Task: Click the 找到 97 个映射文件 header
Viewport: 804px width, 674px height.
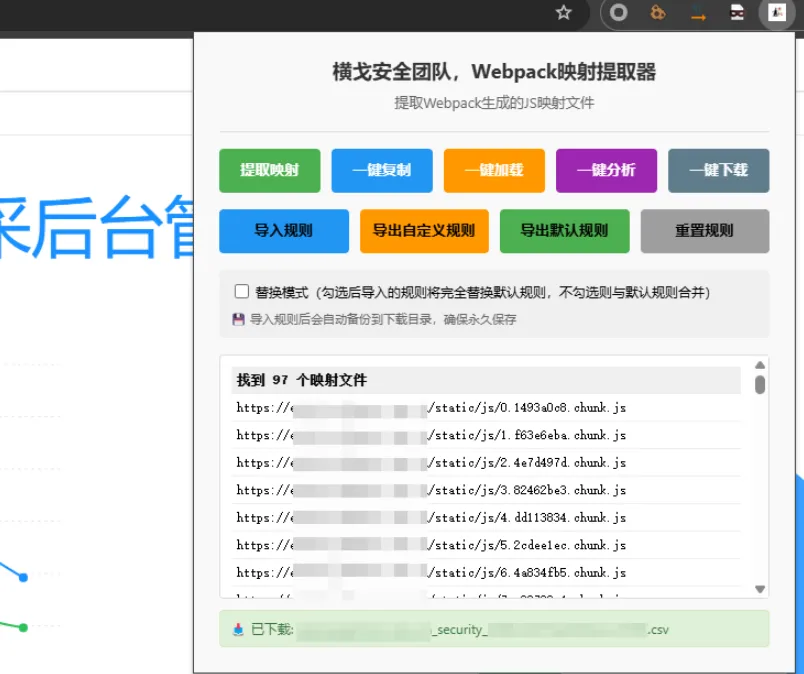Action: [x=486, y=380]
